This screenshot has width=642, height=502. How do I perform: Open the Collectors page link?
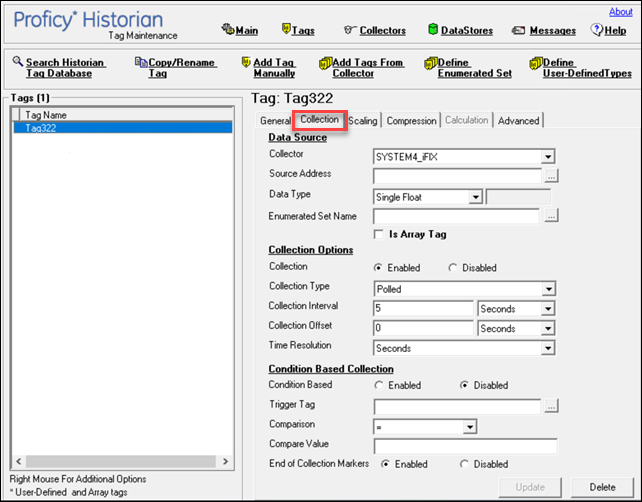(x=382, y=30)
